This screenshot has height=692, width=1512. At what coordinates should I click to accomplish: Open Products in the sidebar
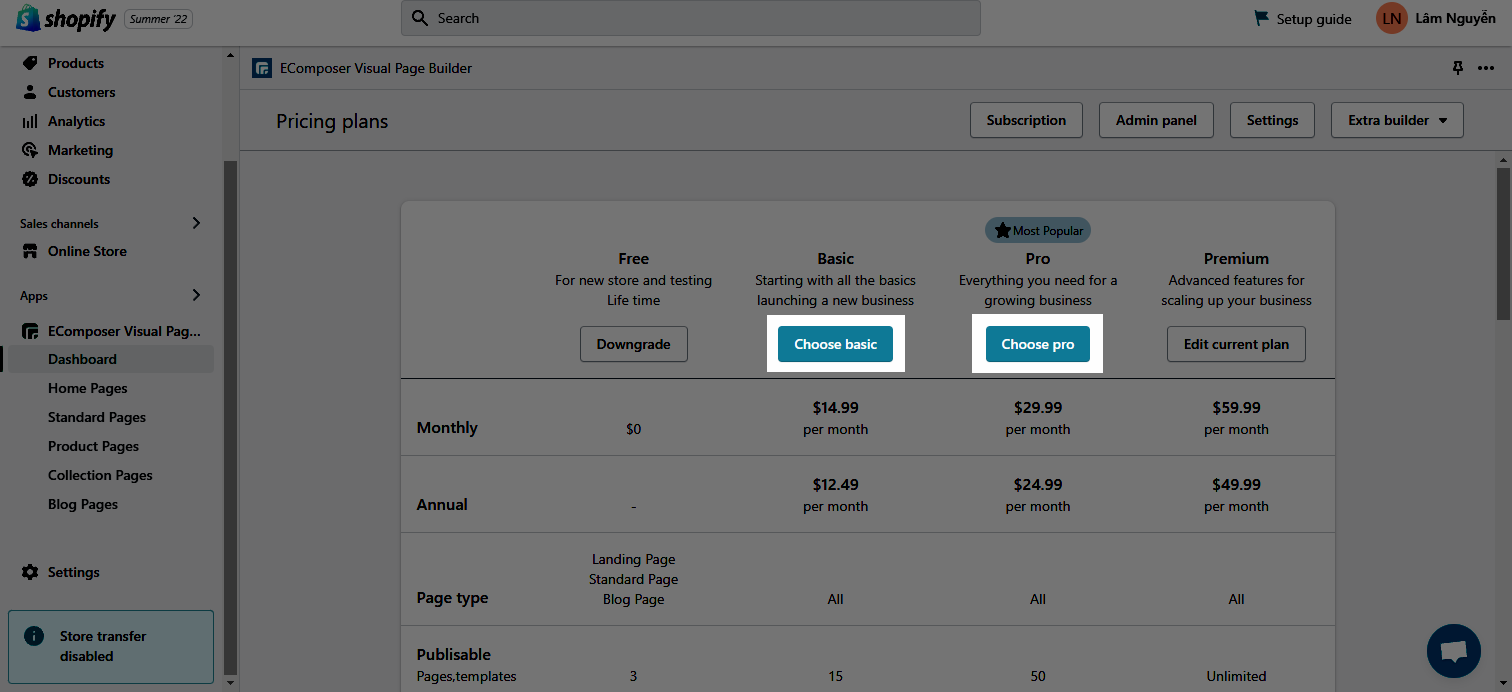(76, 63)
